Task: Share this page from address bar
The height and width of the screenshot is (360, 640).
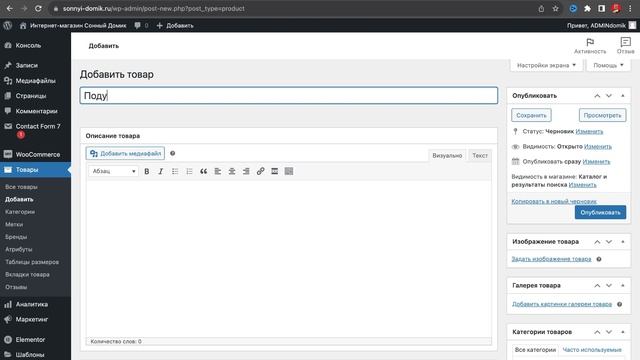Action: point(541,9)
